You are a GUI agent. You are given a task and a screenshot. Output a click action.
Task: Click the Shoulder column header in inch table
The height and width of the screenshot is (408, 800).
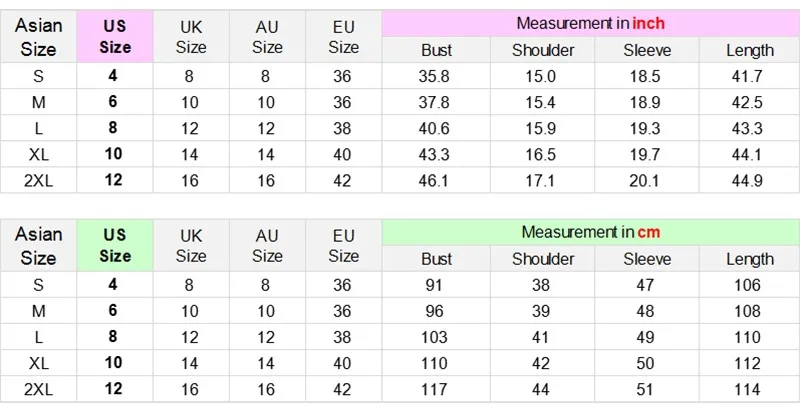click(x=543, y=50)
